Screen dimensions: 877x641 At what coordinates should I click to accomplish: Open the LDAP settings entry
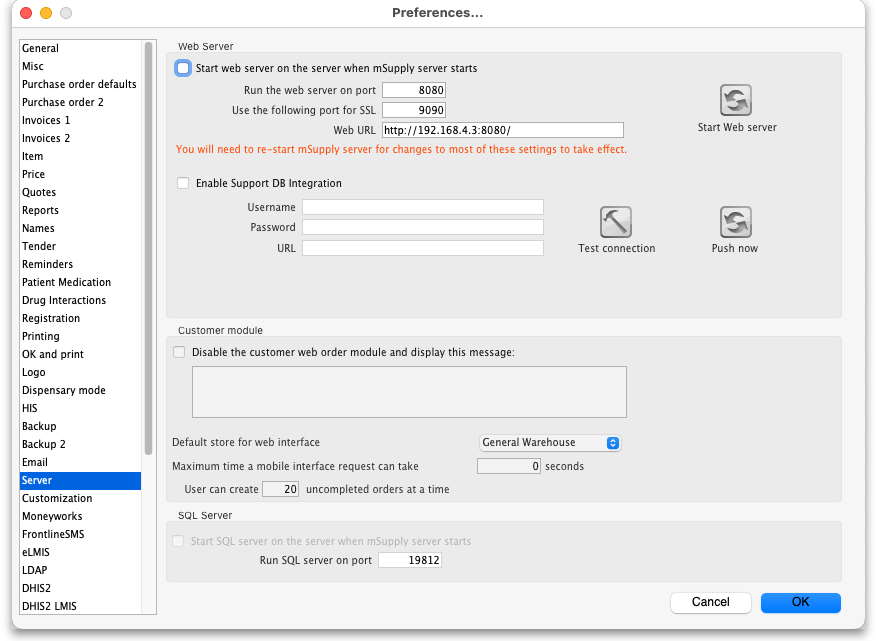tap(35, 570)
